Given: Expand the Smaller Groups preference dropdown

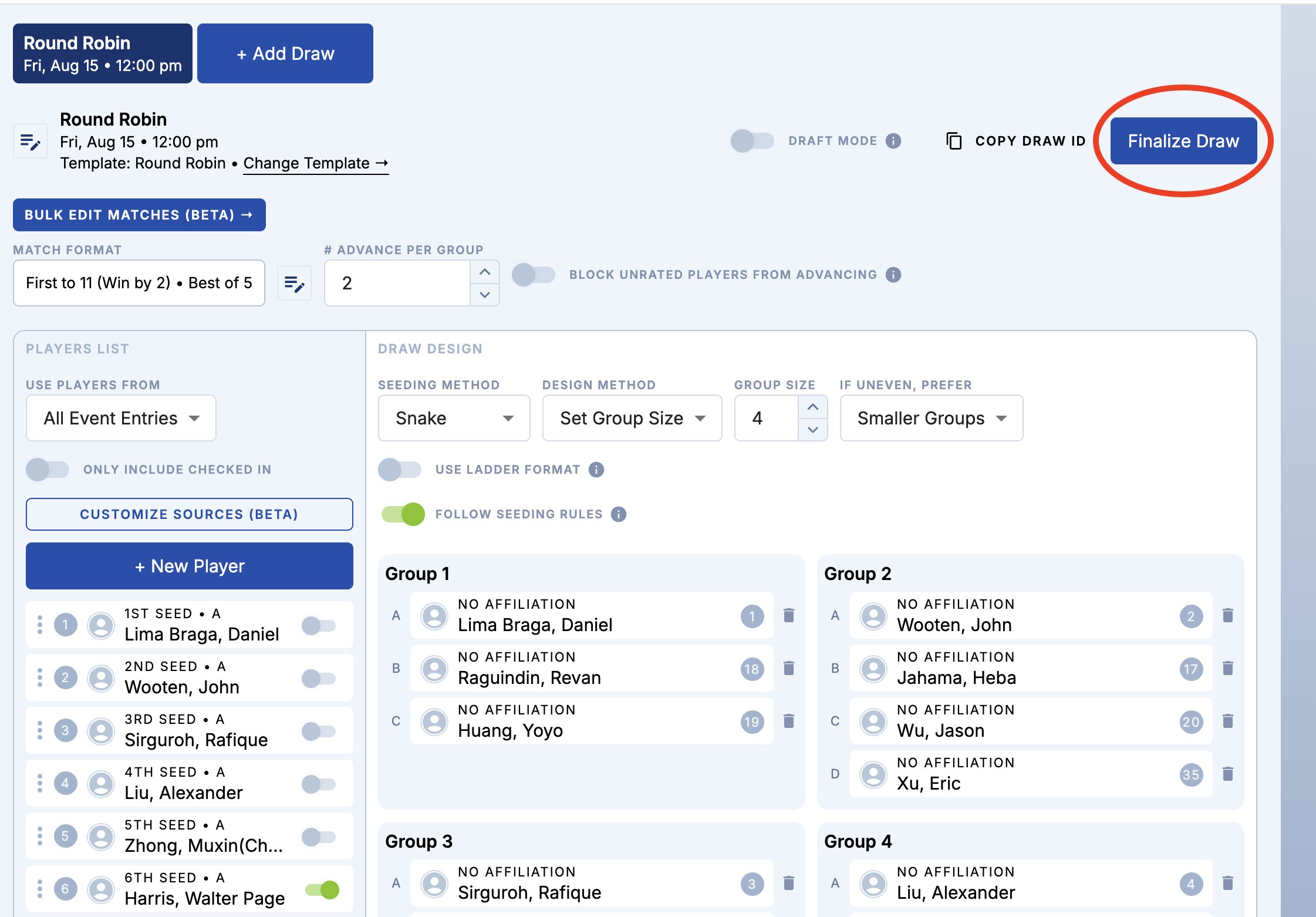Looking at the screenshot, I should [931, 418].
